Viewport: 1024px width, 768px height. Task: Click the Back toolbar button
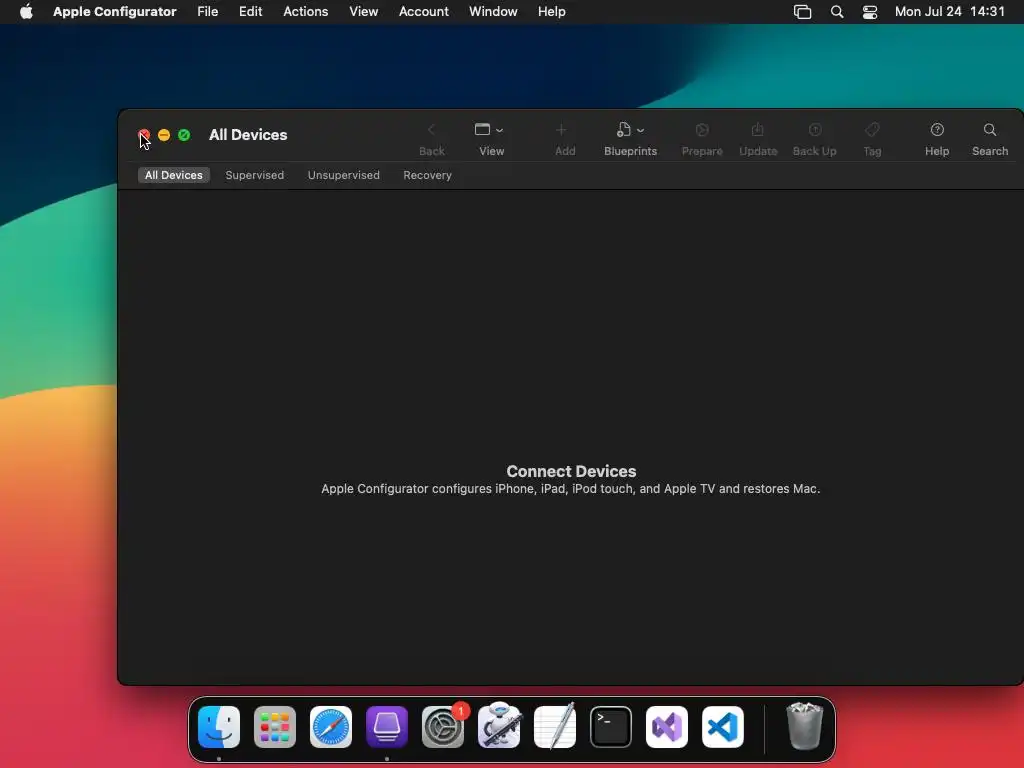pos(431,139)
